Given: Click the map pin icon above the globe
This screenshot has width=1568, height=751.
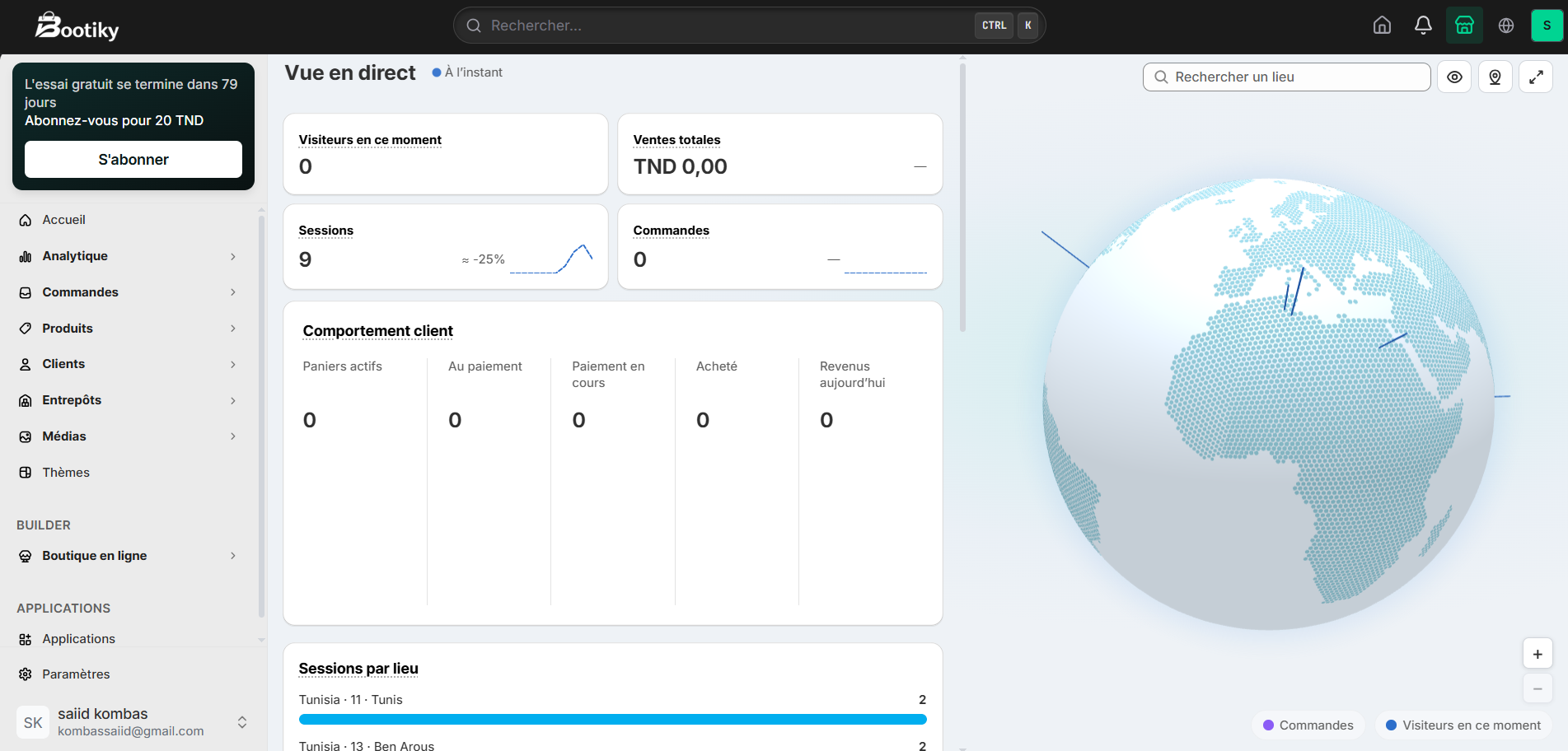Looking at the screenshot, I should click(1495, 77).
